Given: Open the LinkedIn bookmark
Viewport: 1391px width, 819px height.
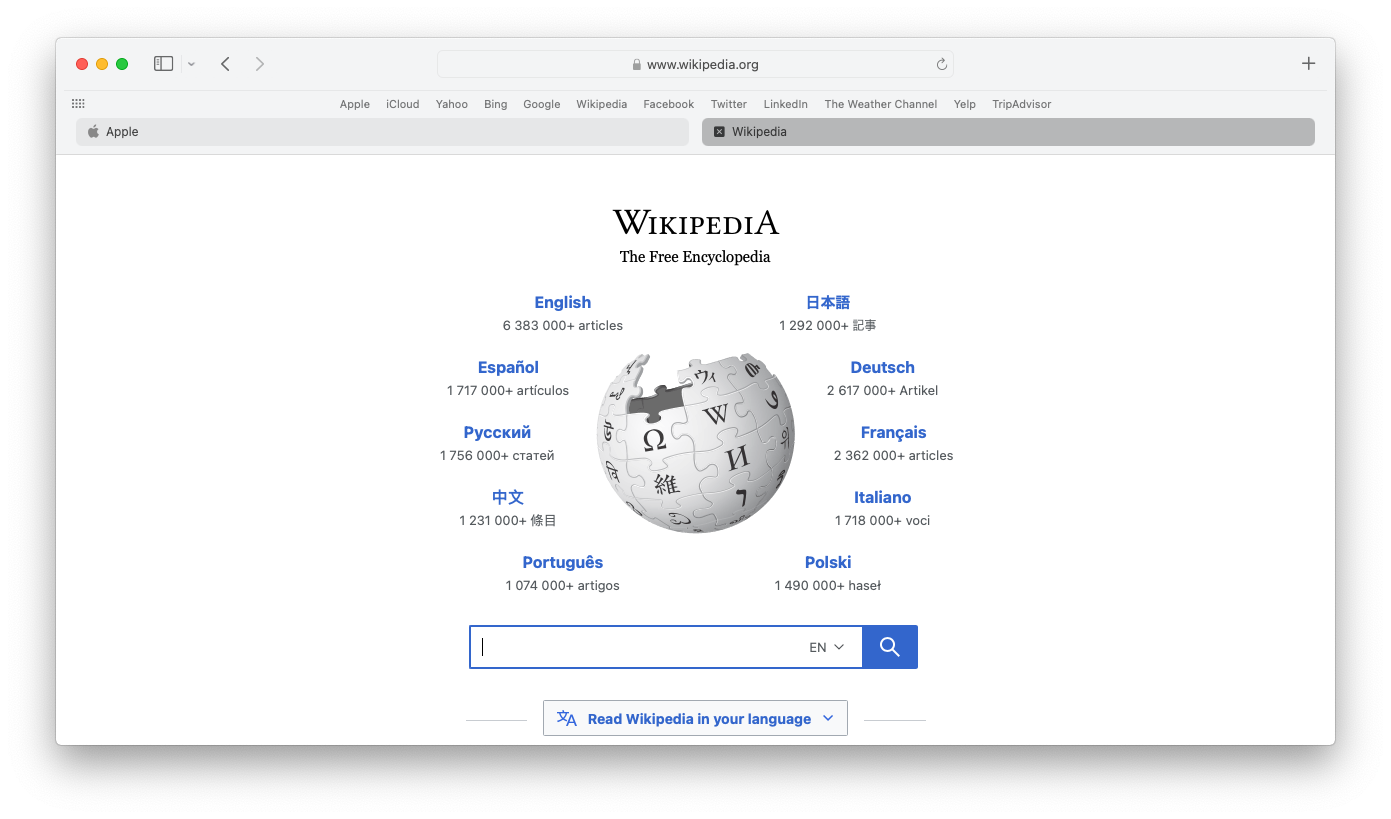Looking at the screenshot, I should coord(786,104).
